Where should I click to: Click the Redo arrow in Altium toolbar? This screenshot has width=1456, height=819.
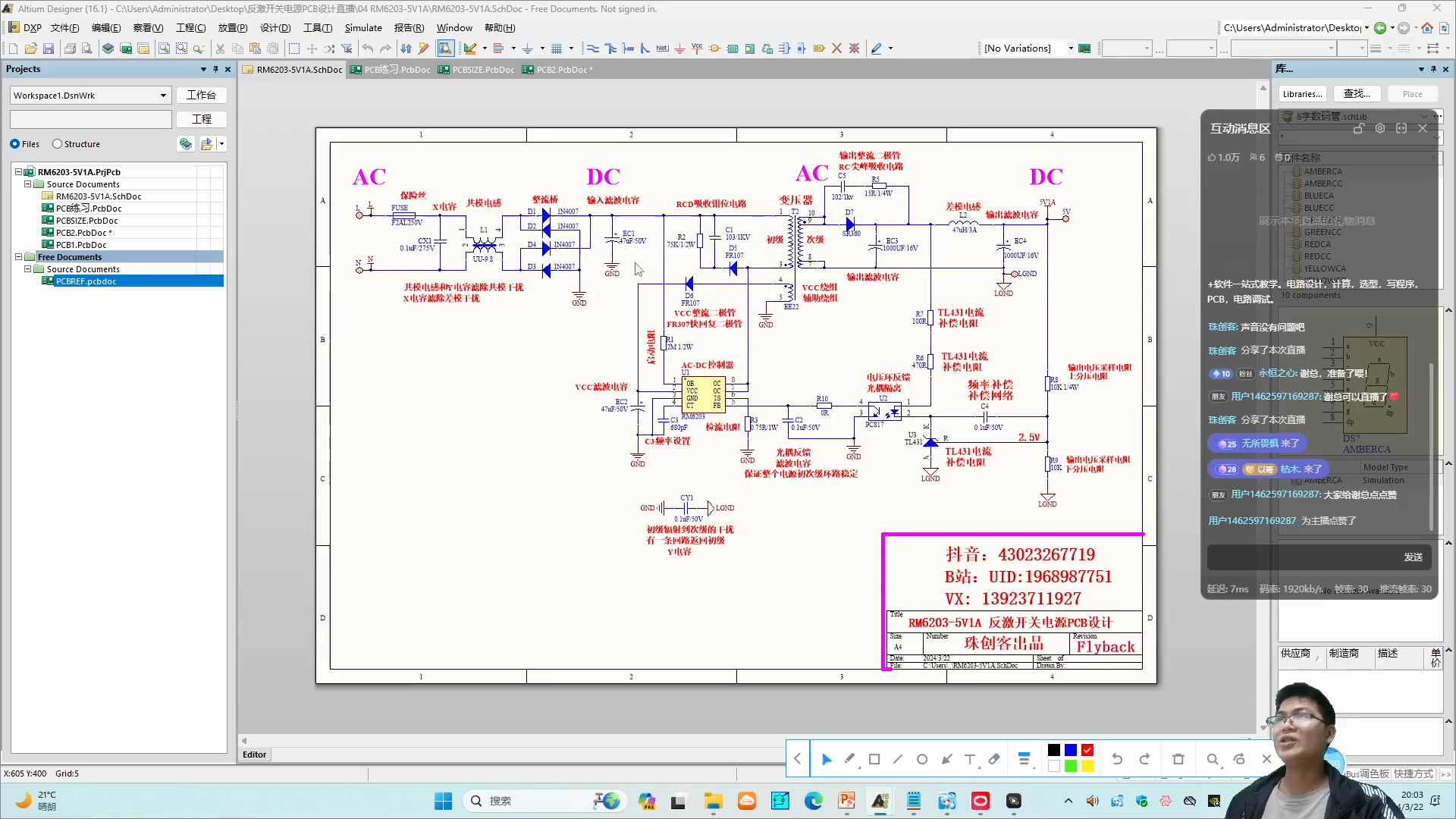point(385,49)
